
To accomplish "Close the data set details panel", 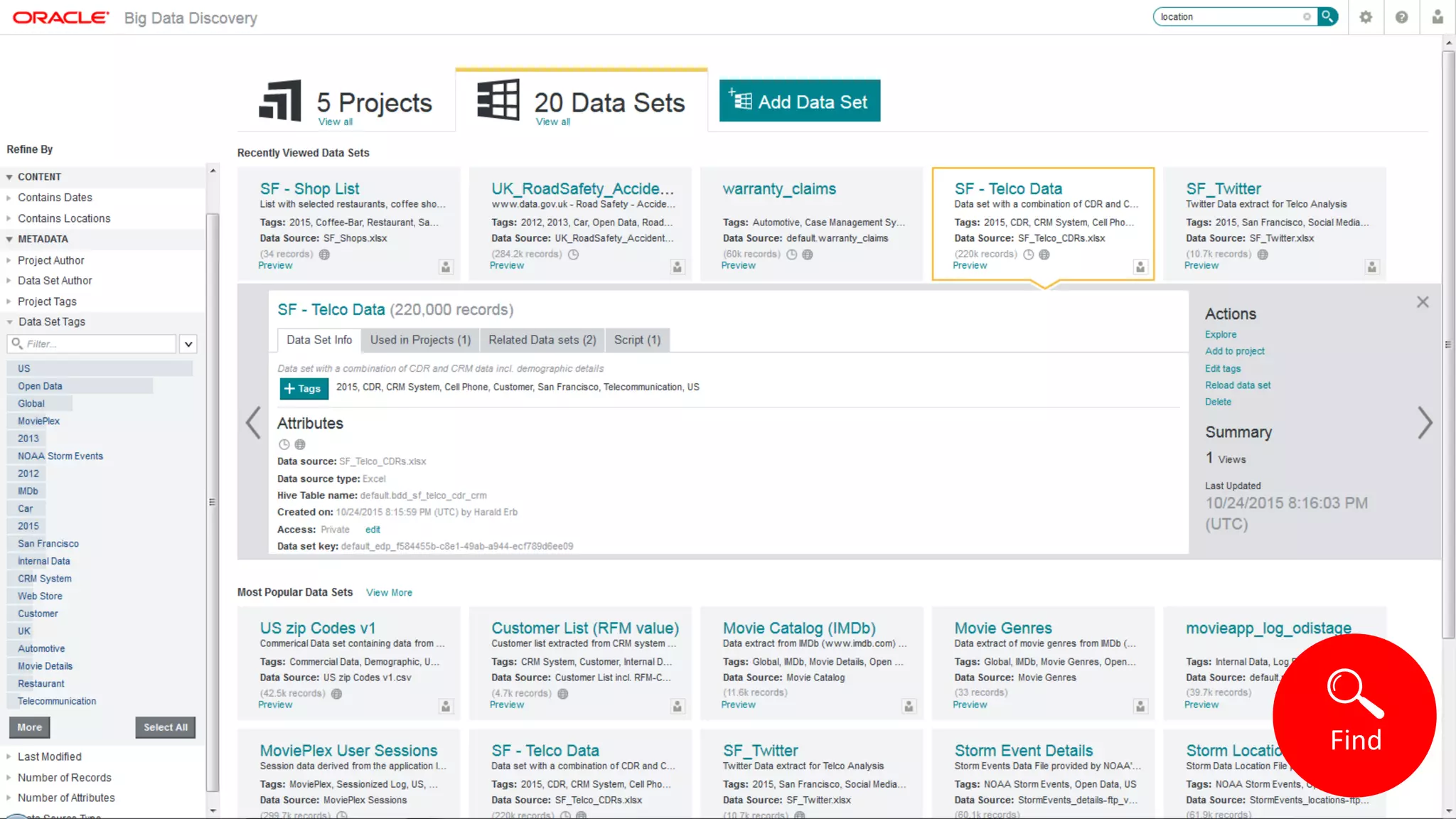I will (x=1422, y=302).
